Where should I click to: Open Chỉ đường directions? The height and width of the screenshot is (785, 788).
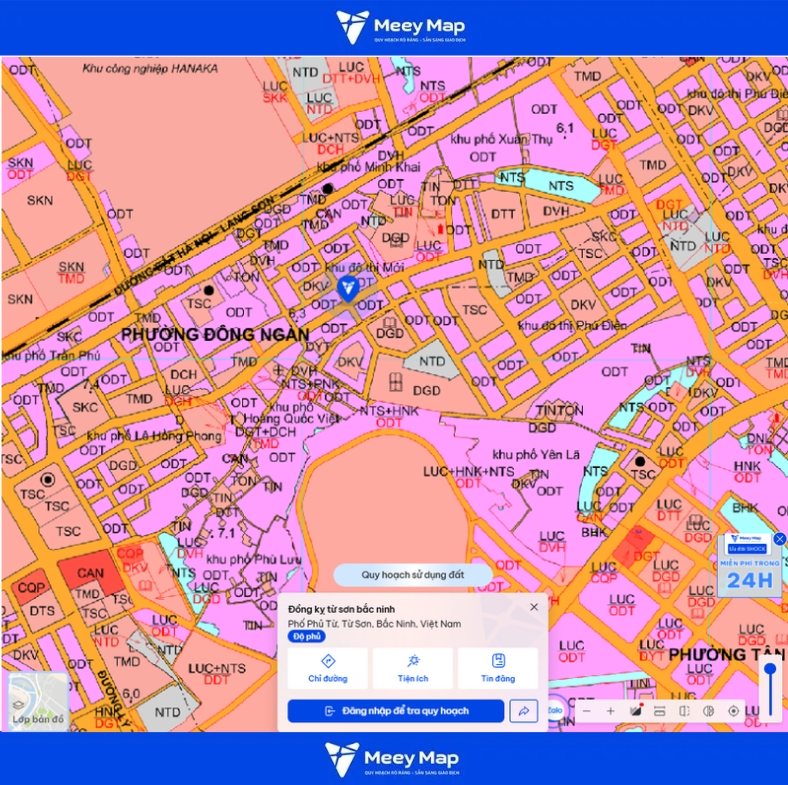(328, 668)
